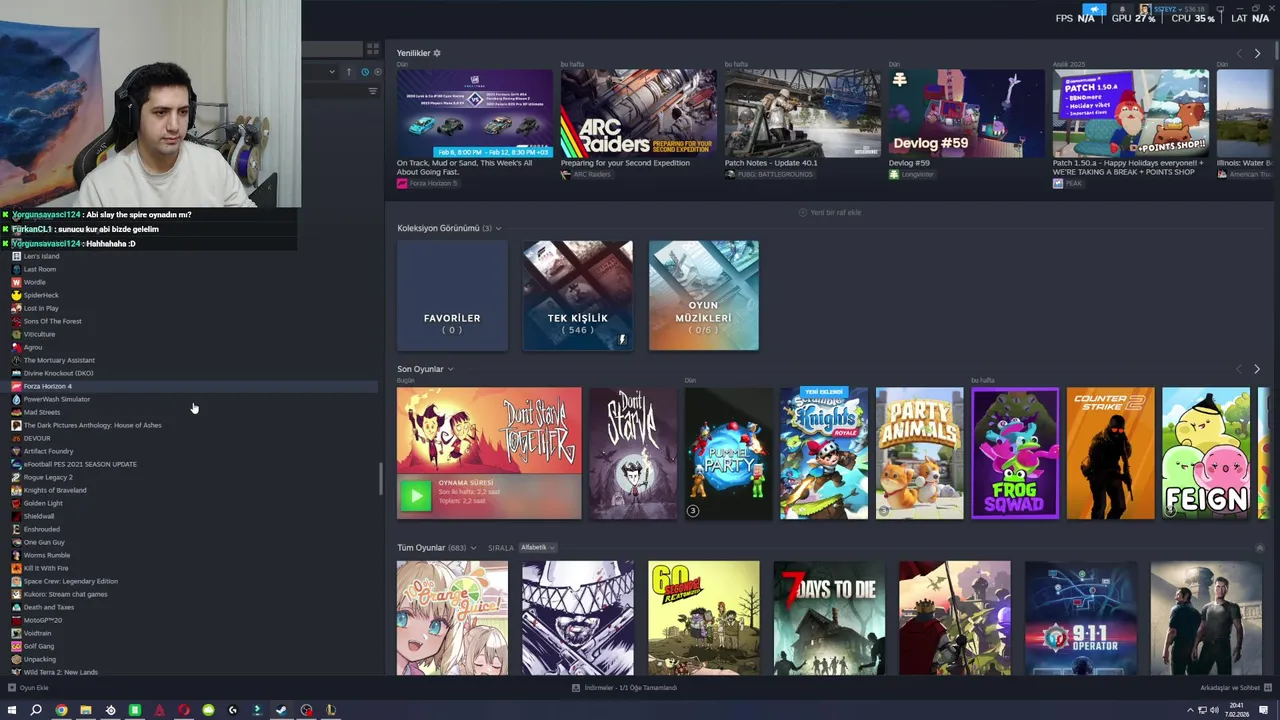Show hidden system tray icons

click(1188, 710)
